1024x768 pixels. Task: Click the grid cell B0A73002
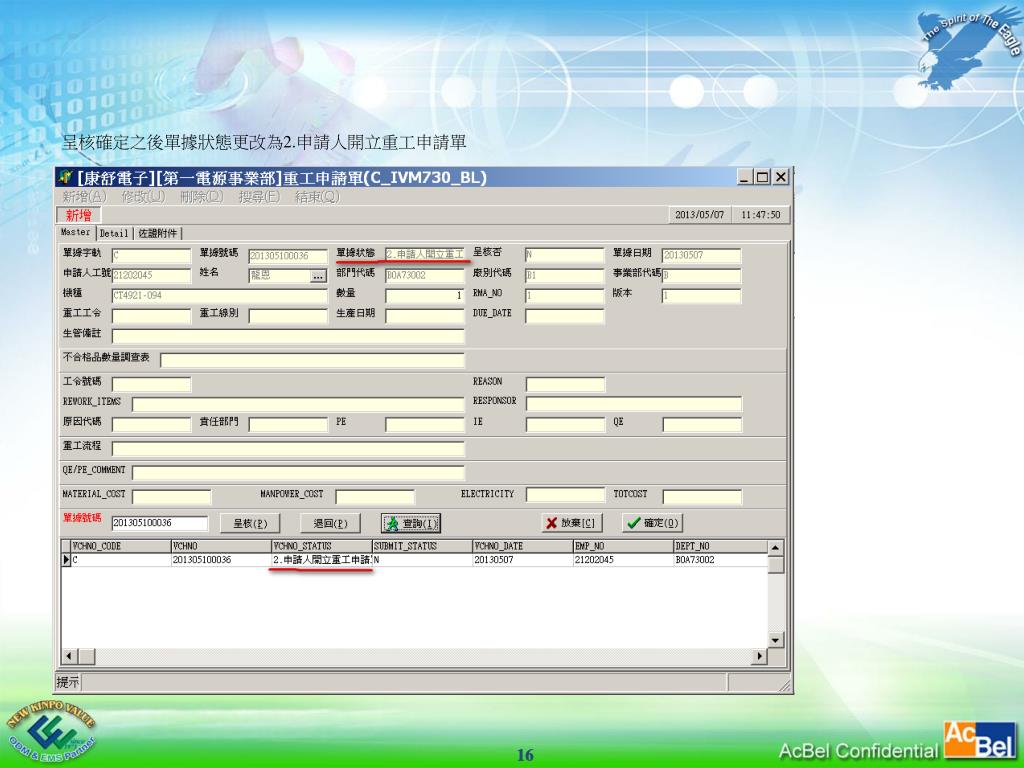click(720, 560)
